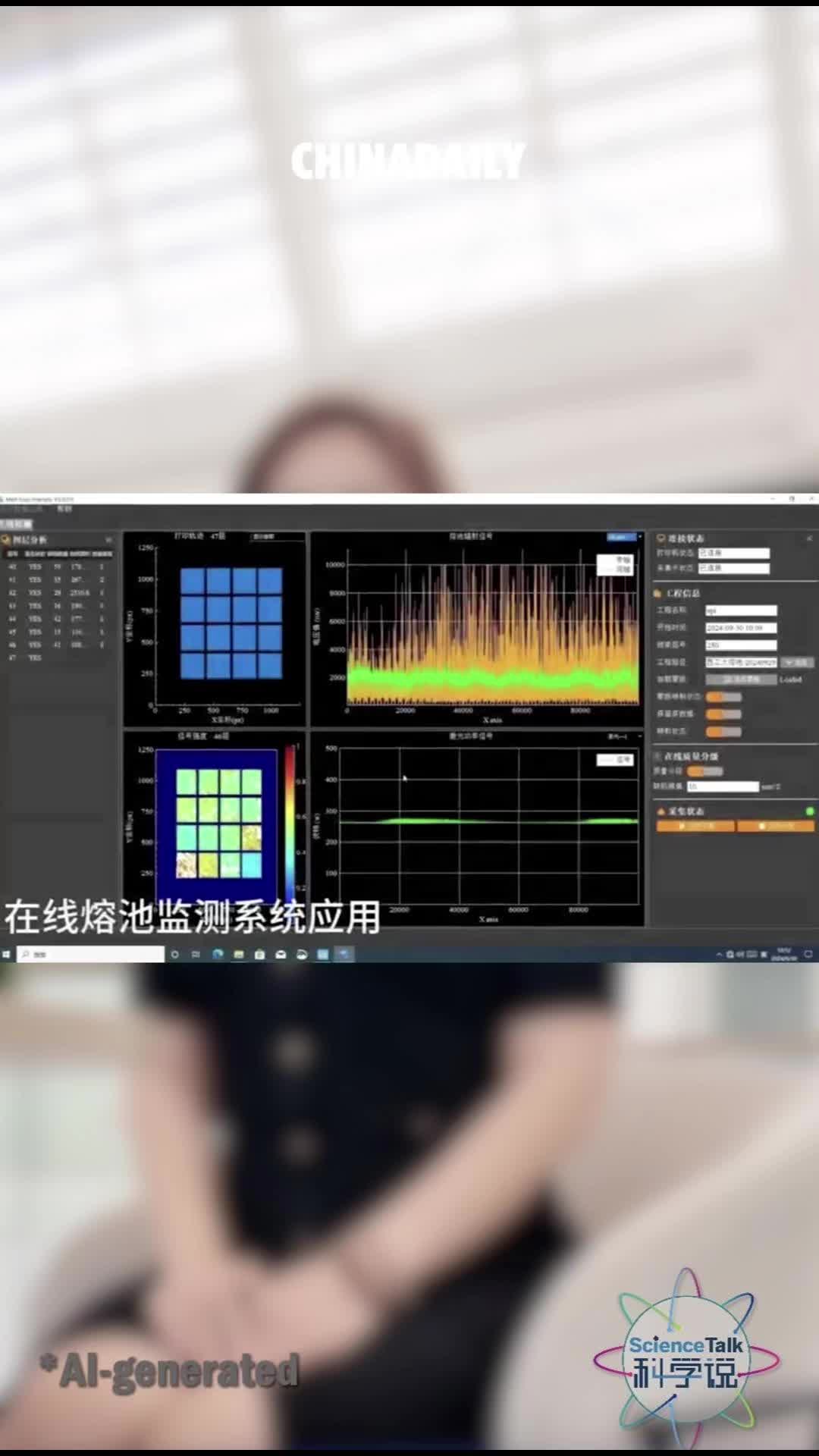The width and height of the screenshot is (819, 1456).
Task: Launch Microsoft Edge from the taskbar
Action: 218,954
